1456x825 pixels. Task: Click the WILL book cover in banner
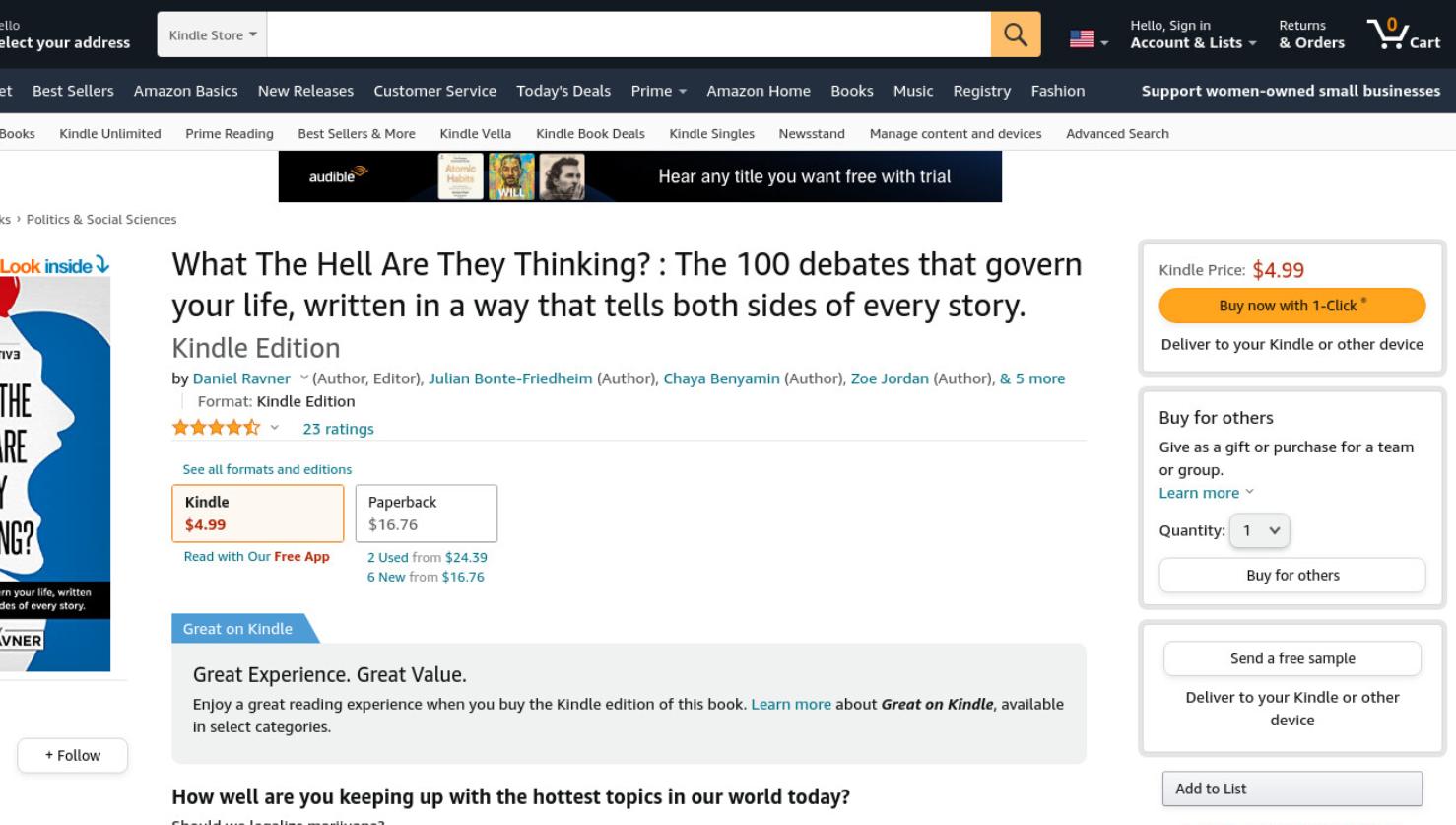tap(511, 176)
